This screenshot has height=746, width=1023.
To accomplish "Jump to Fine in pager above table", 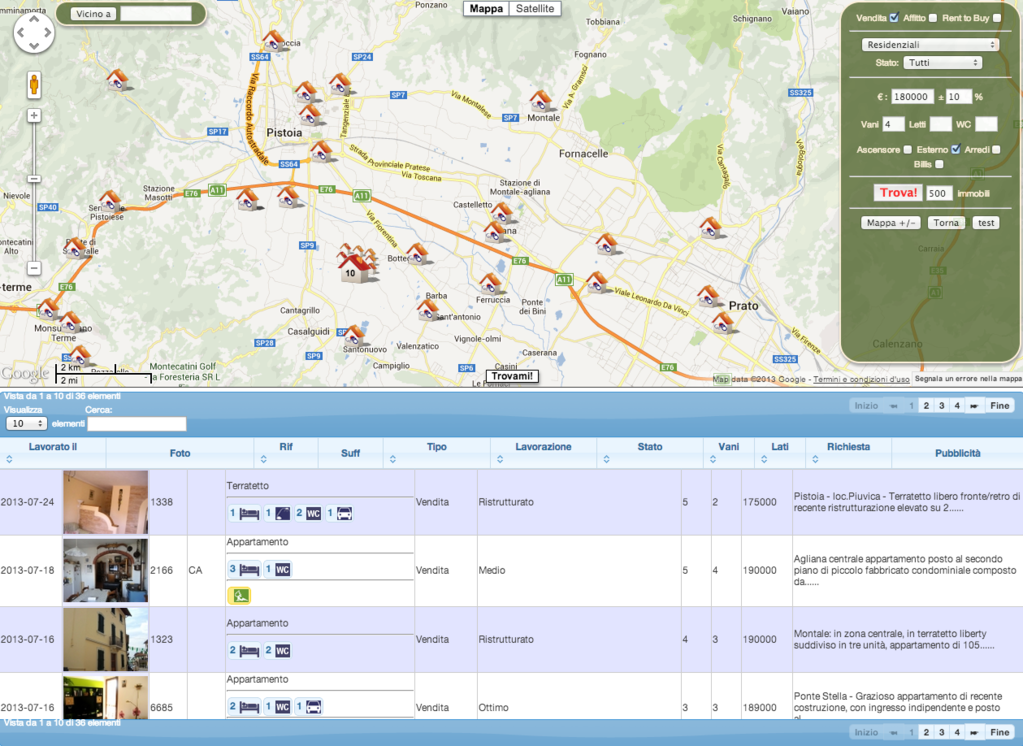I will pos(1000,406).
